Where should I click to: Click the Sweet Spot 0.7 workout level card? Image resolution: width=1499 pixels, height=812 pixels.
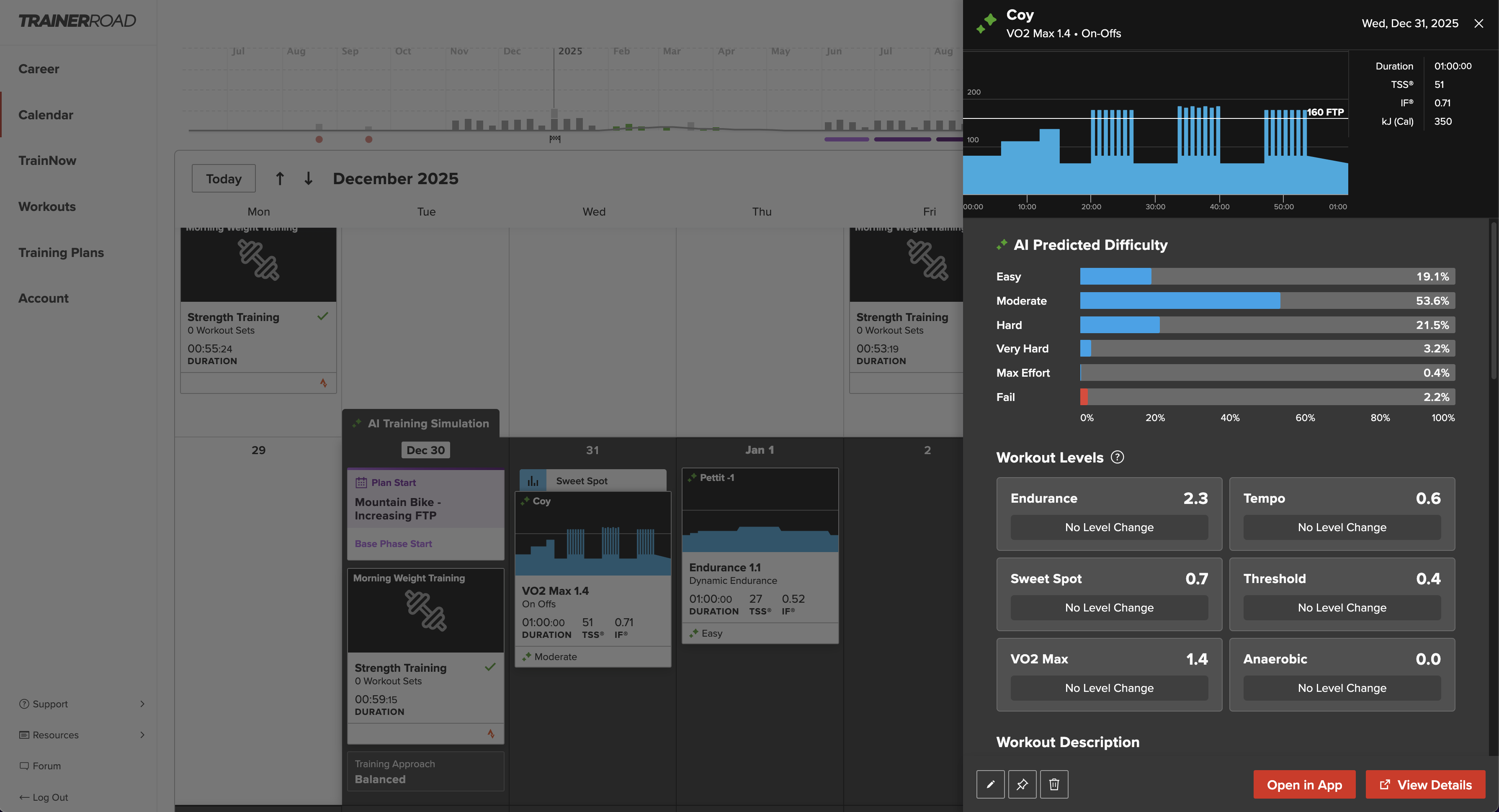point(1109,594)
